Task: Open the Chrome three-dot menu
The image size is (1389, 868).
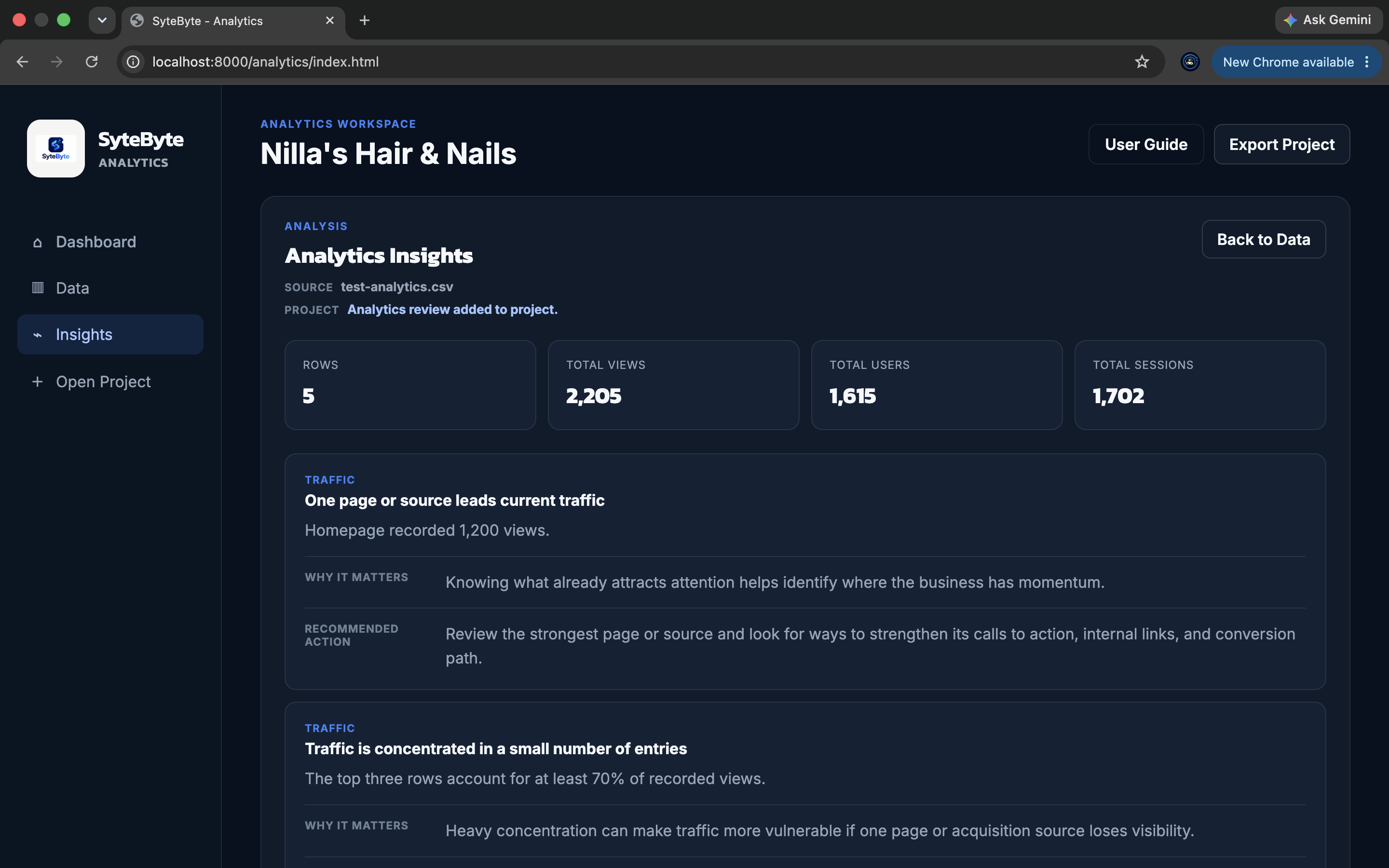Action: [1367, 62]
